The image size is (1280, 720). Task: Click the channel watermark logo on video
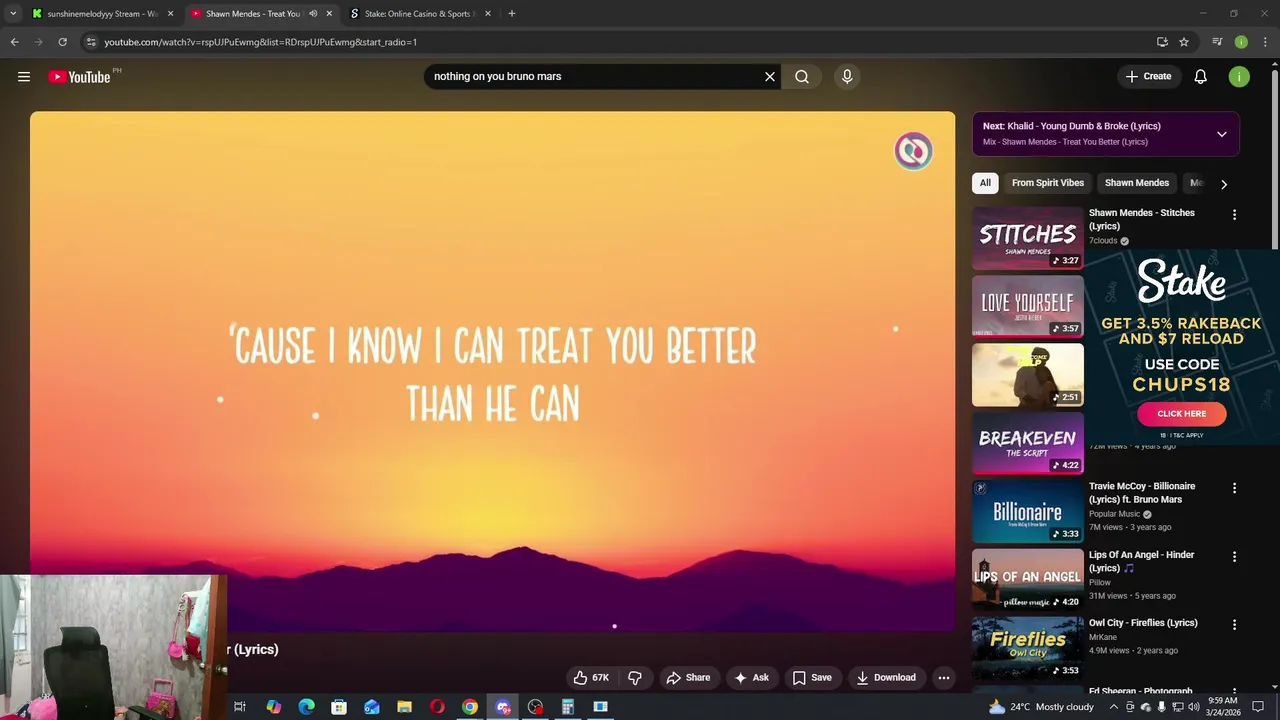click(x=913, y=151)
